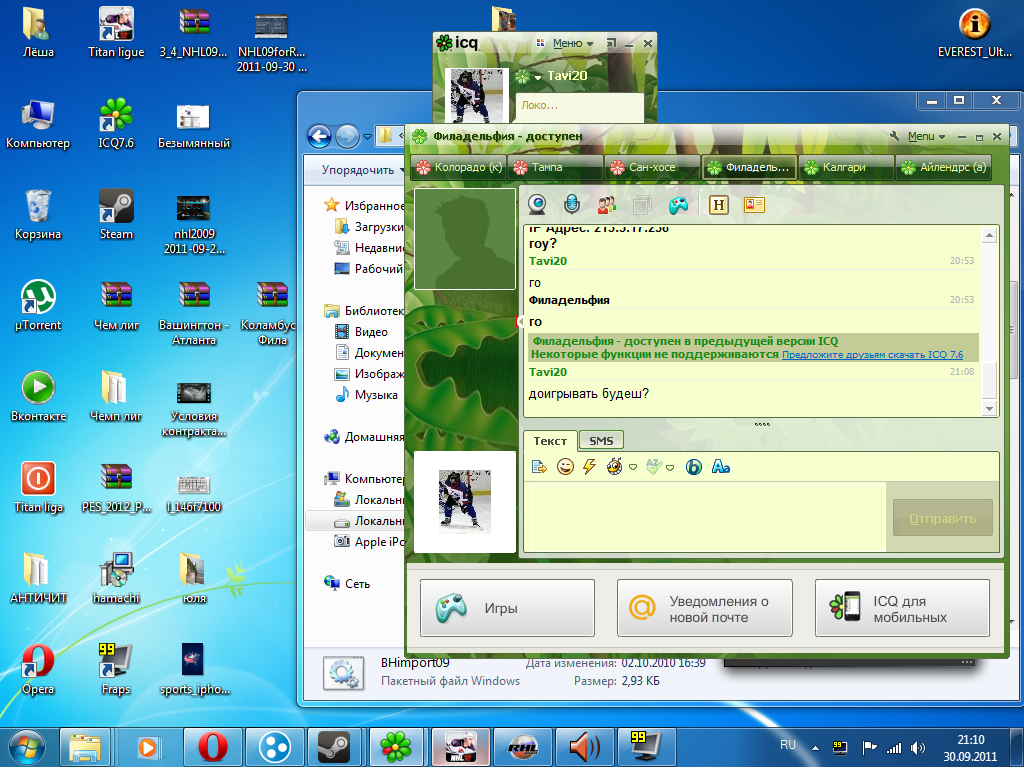This screenshot has height=768, width=1024.
Task: Open the ICQ7.6 desktop shortcut
Action: pyautogui.click(x=116, y=123)
